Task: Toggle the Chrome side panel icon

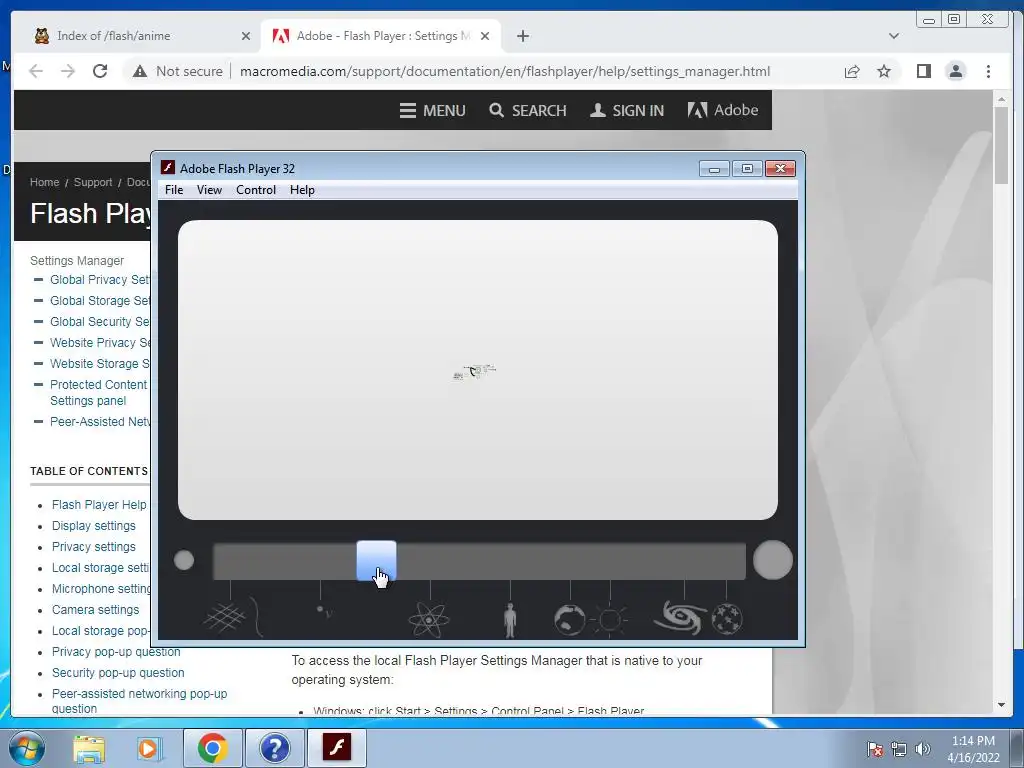Action: pos(923,71)
